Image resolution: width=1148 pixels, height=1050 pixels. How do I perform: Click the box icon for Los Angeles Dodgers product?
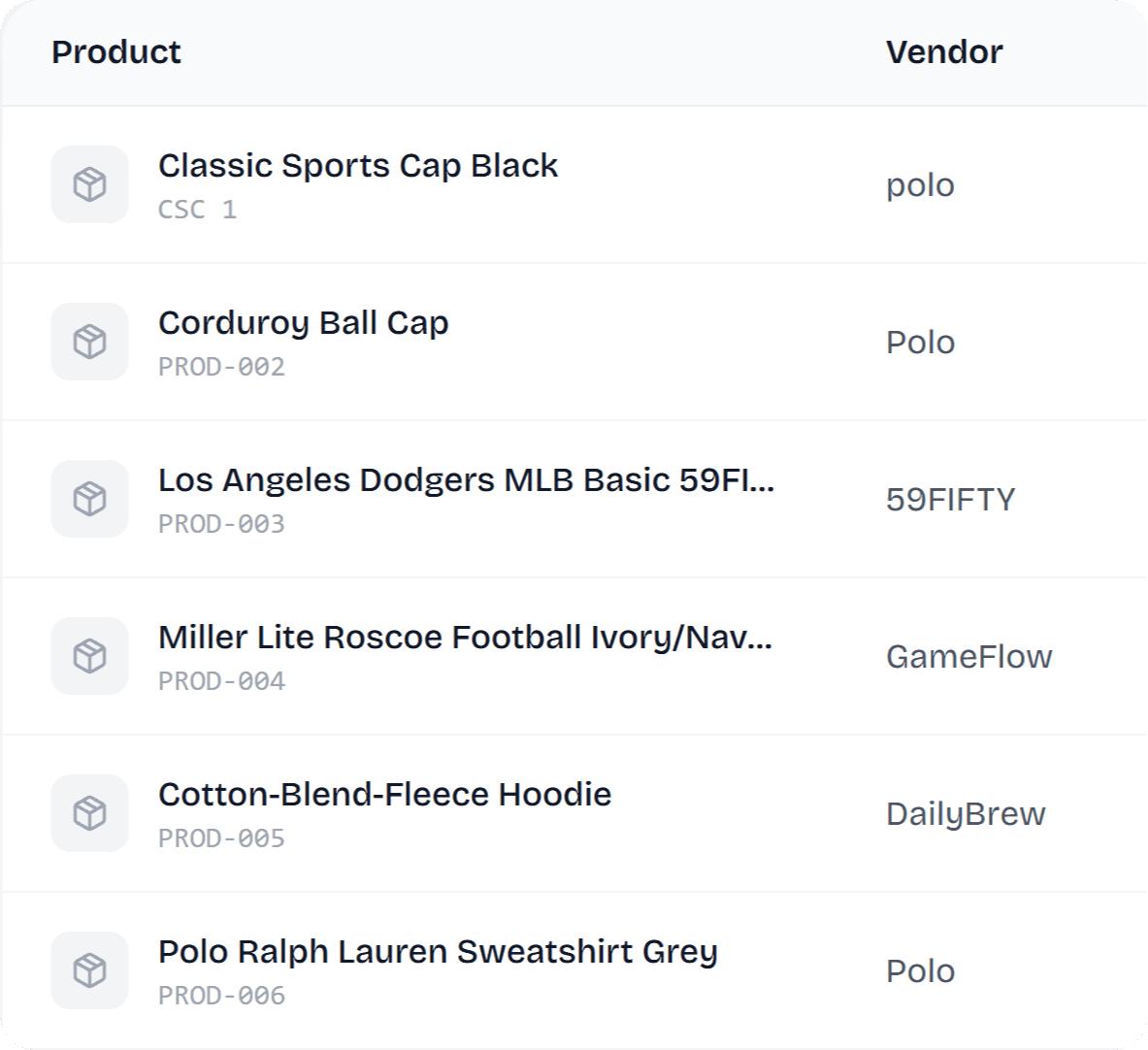tap(90, 499)
